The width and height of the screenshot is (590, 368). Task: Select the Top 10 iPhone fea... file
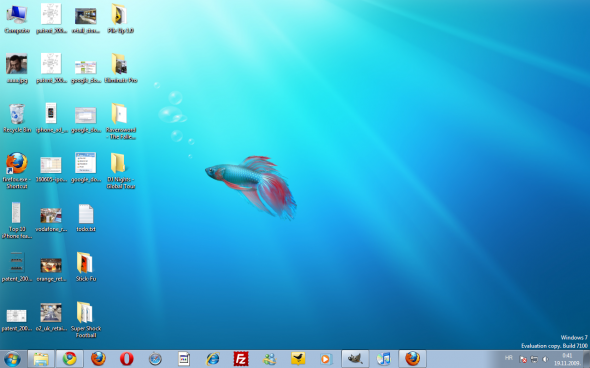(x=17, y=220)
